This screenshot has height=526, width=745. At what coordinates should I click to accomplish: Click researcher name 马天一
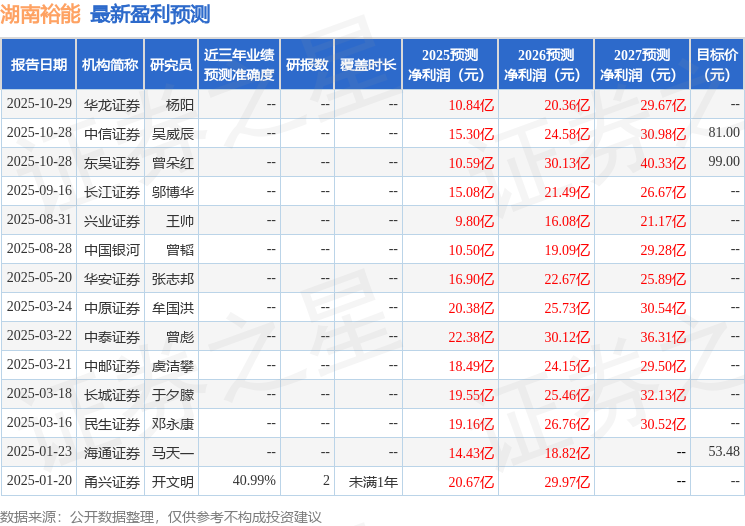click(x=173, y=453)
